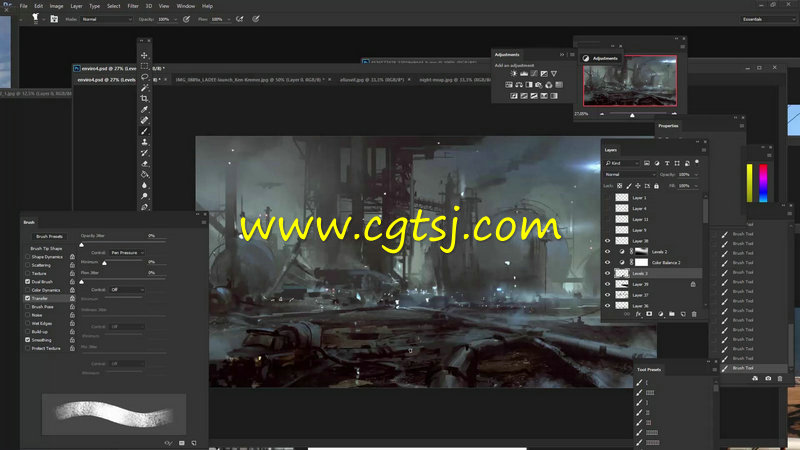
Task: Delete layer with trash icon in Layers panel
Action: 694,314
